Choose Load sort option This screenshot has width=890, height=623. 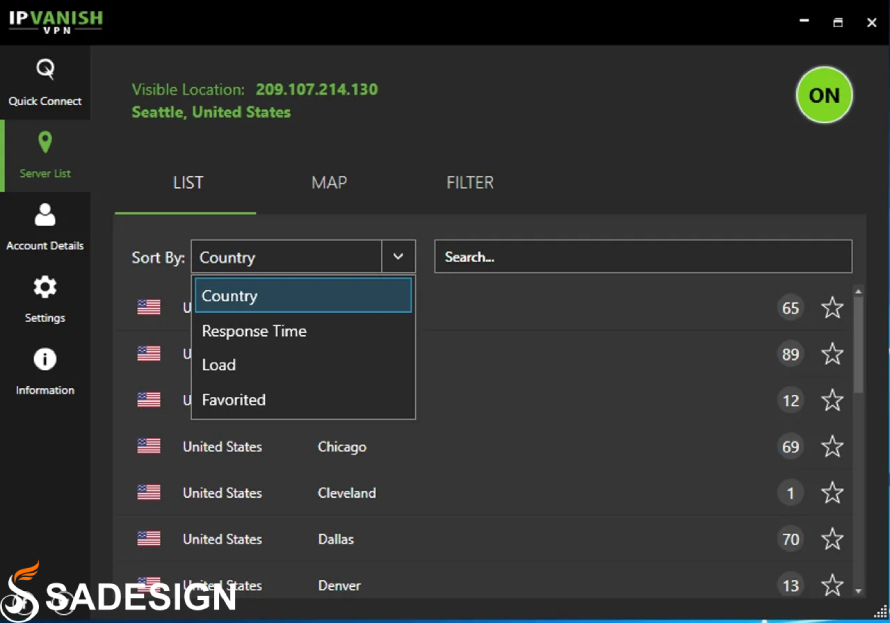pos(303,365)
